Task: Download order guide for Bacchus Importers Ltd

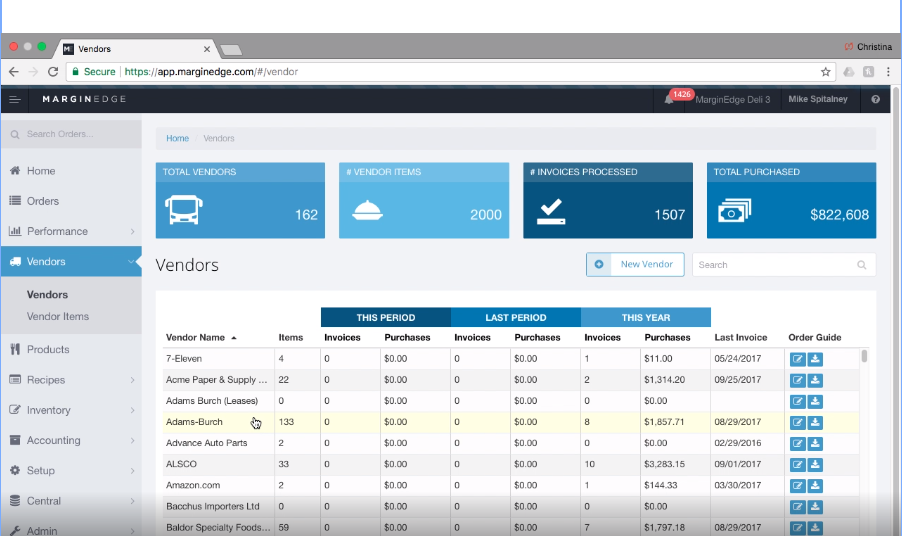Action: pyautogui.click(x=815, y=507)
